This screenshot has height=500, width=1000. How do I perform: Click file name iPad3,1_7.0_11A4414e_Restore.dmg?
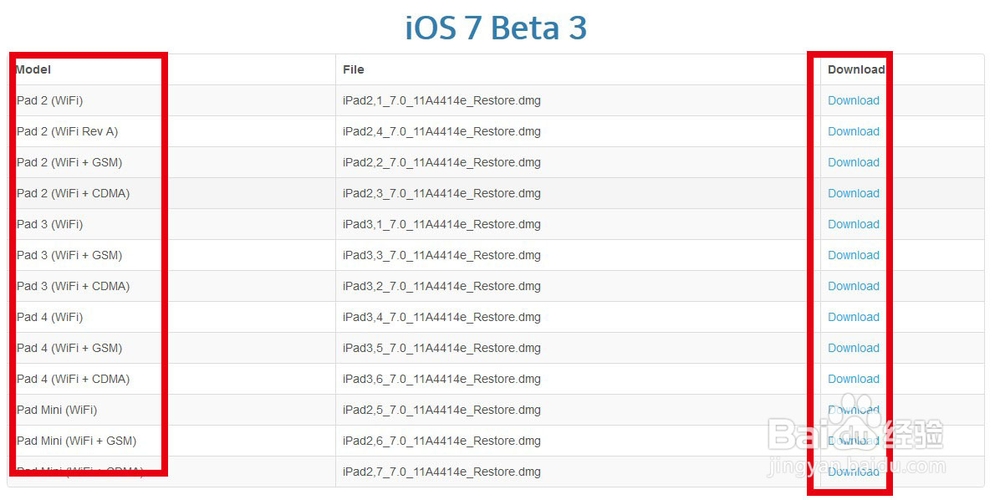[x=441, y=224]
